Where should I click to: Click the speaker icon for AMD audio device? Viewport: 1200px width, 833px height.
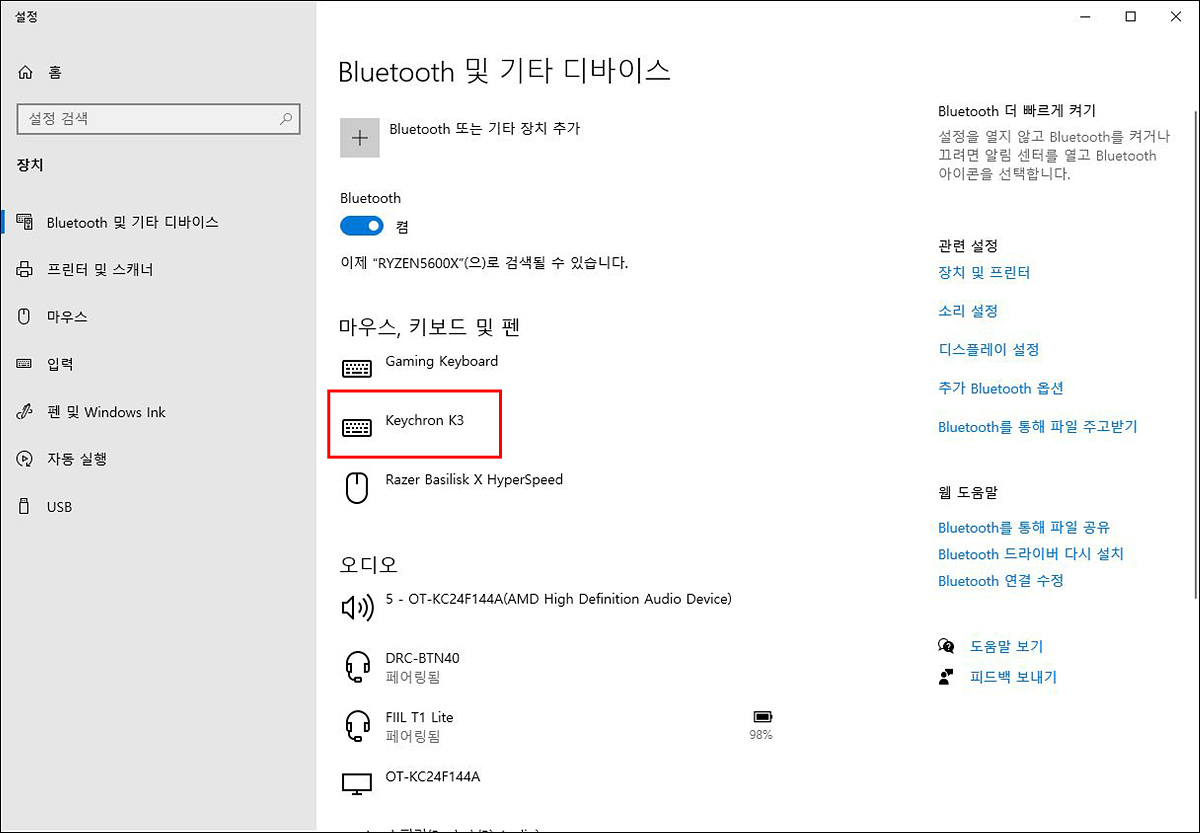coord(357,607)
